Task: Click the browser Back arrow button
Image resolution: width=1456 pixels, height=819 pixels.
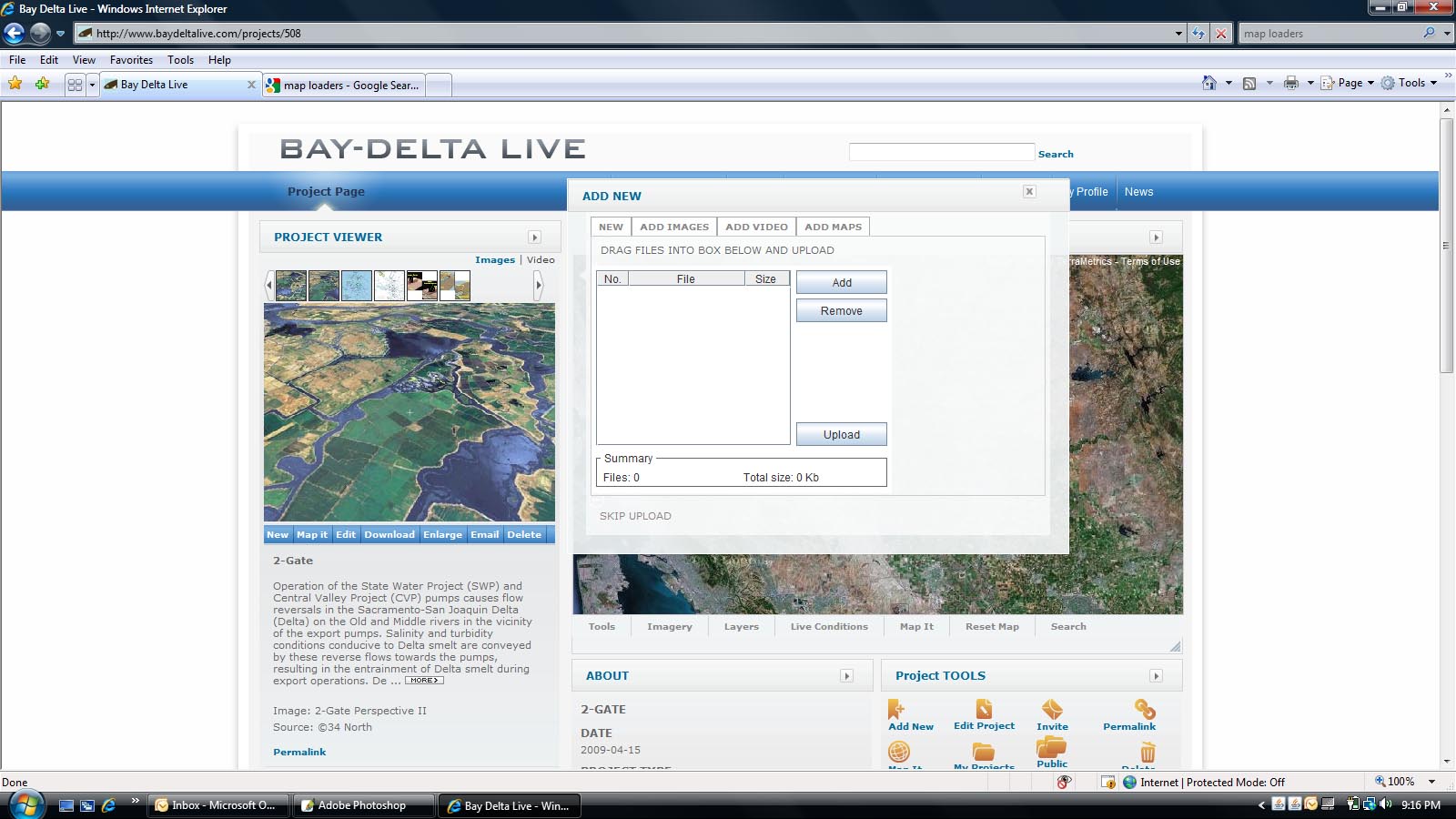Action: point(14,34)
